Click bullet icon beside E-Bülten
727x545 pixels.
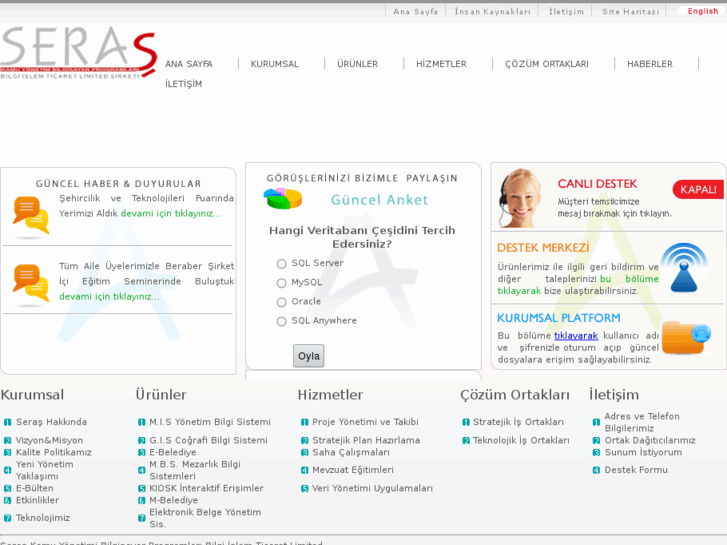[7, 488]
